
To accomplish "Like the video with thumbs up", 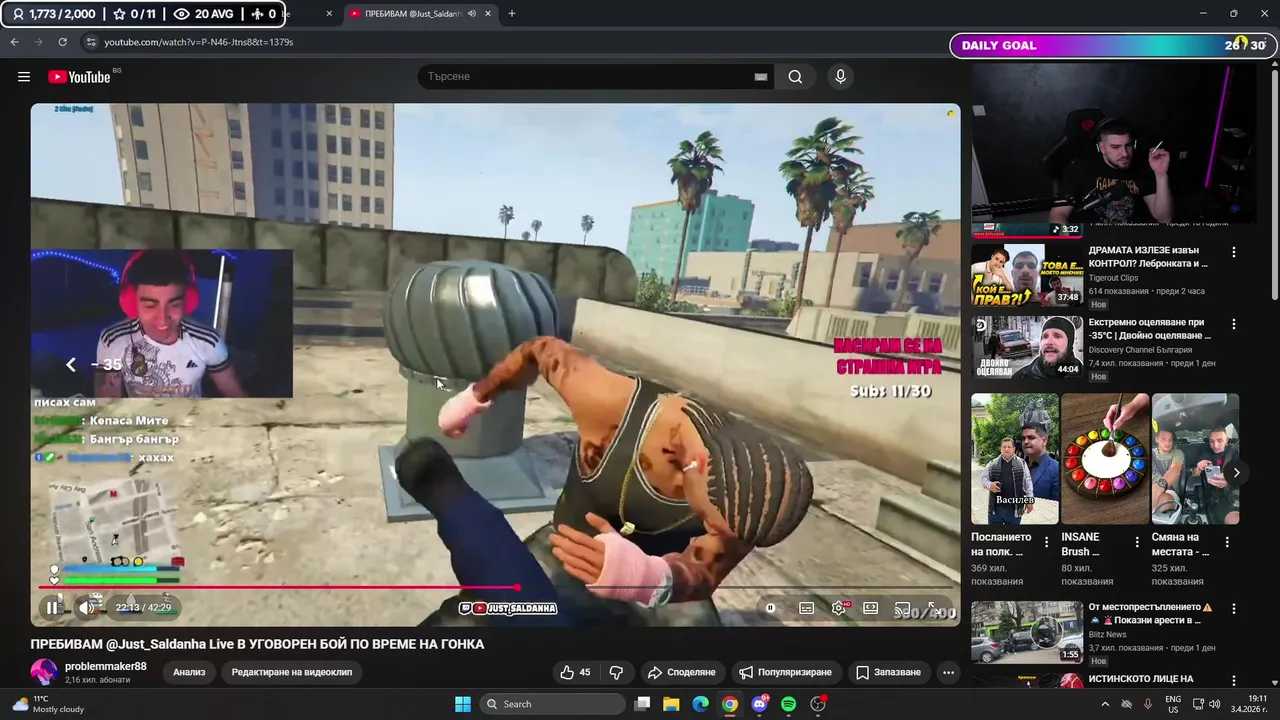I will (575, 673).
